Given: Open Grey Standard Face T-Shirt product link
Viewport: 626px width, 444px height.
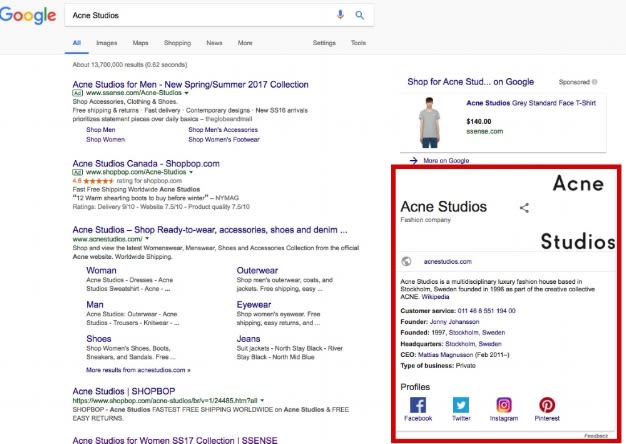Looking at the screenshot, I should point(531,103).
